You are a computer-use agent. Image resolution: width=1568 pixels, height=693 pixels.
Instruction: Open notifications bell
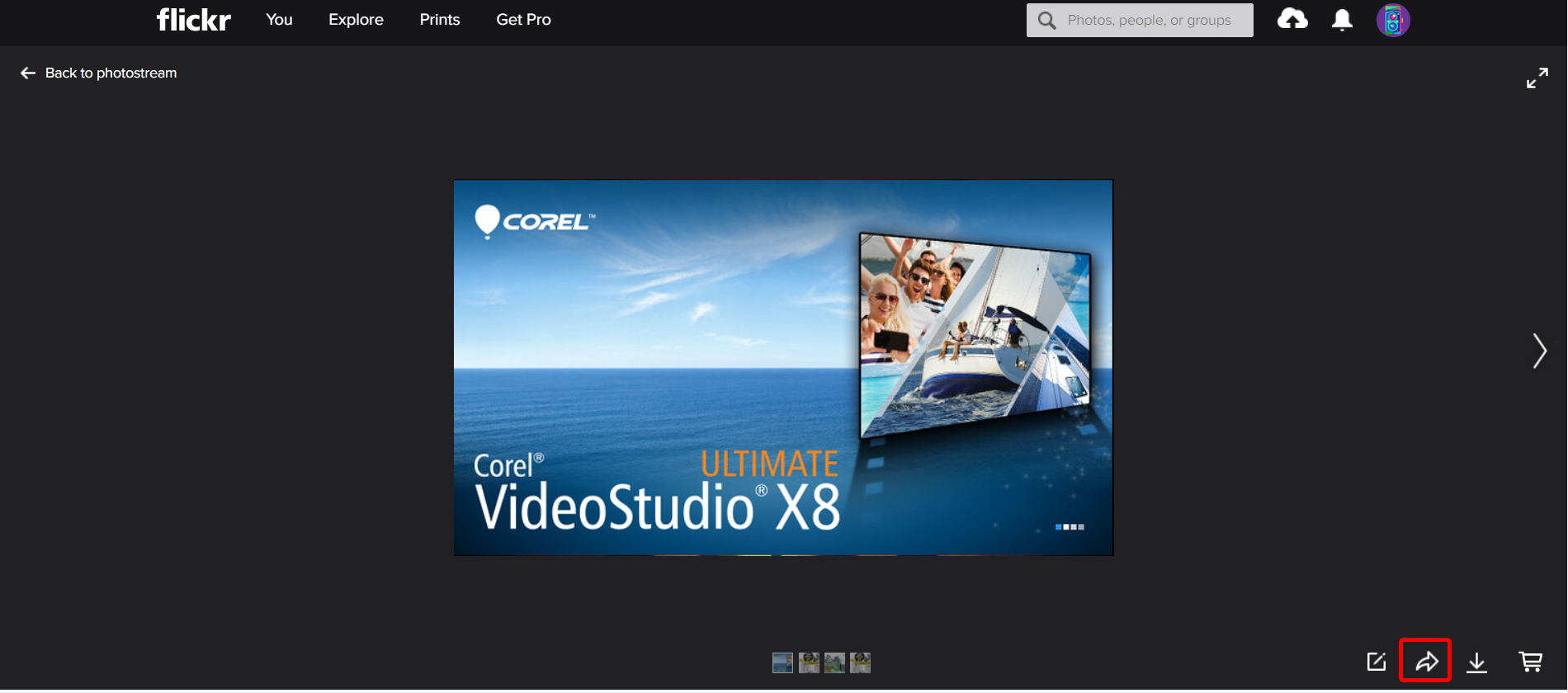pos(1343,20)
